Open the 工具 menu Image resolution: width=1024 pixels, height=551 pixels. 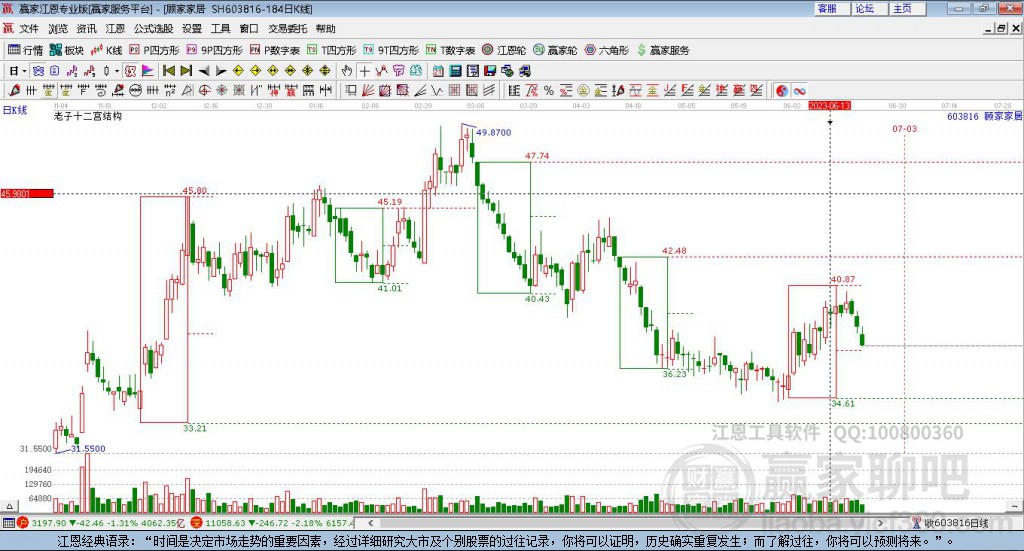click(220, 29)
